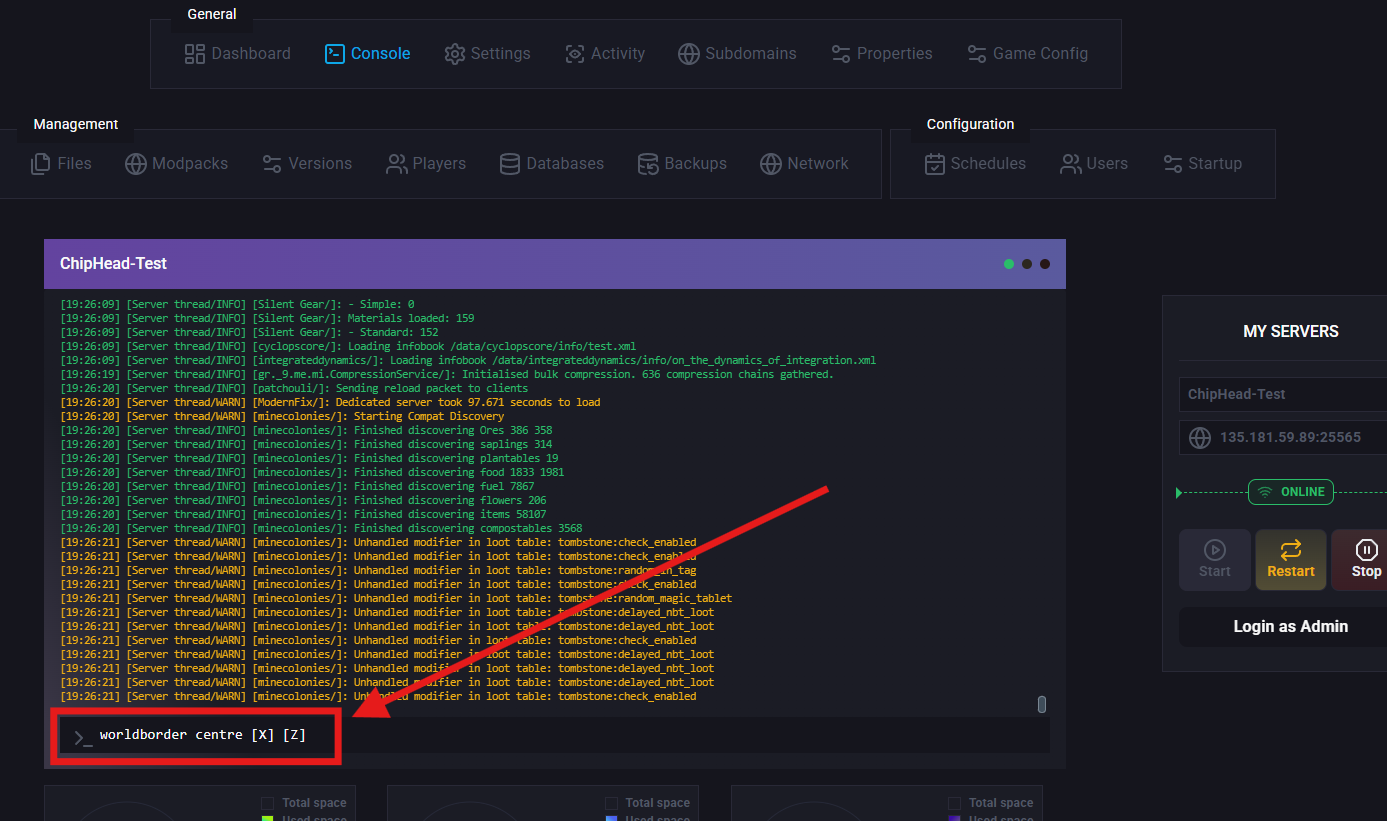Open the Dashboard tab
Viewport: 1387px width, 821px height.
[238, 54]
